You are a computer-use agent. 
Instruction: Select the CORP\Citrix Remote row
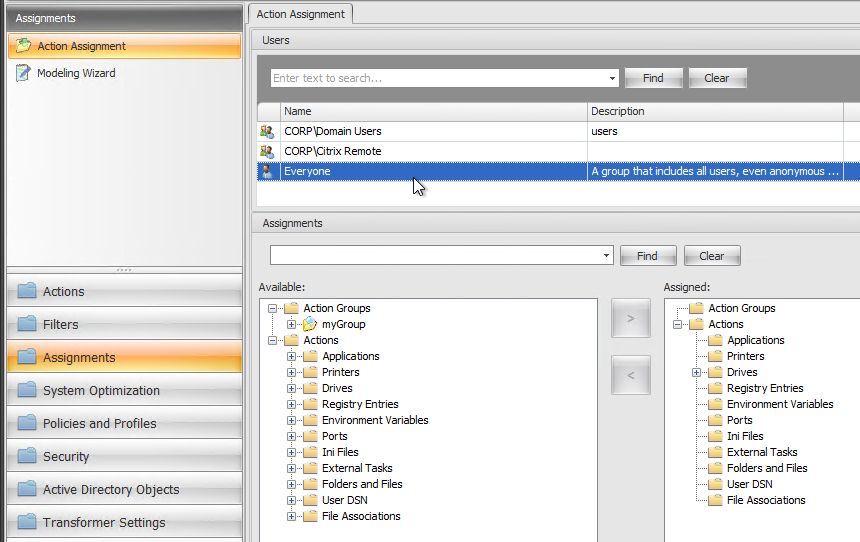(x=558, y=151)
